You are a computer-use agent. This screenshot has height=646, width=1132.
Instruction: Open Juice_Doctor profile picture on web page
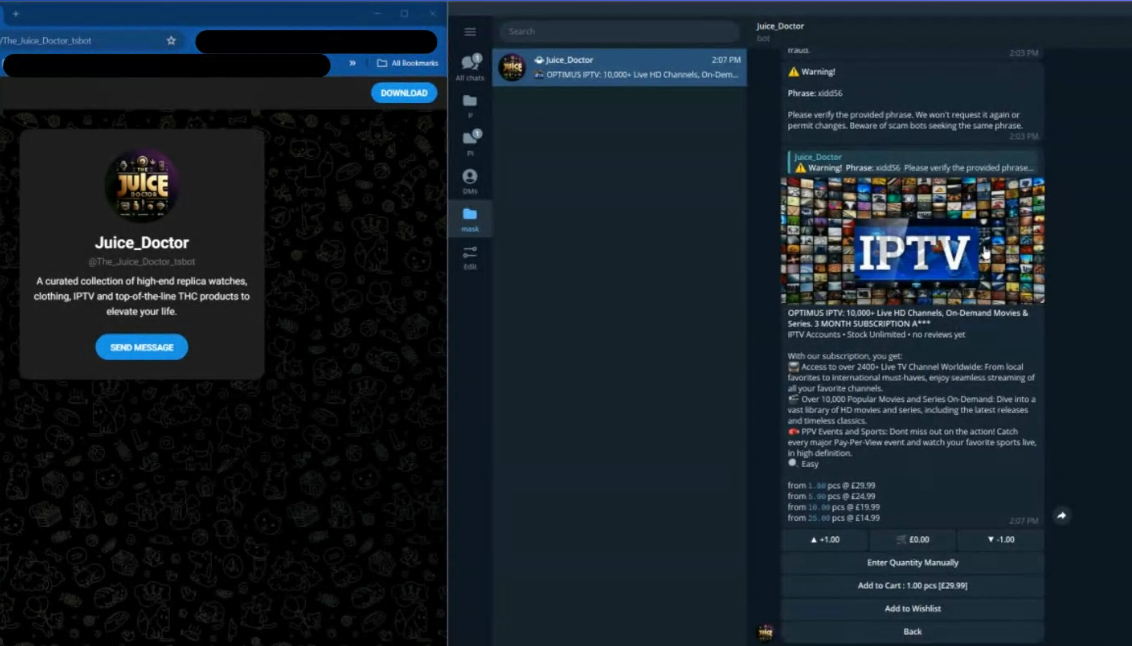pyautogui.click(x=142, y=185)
